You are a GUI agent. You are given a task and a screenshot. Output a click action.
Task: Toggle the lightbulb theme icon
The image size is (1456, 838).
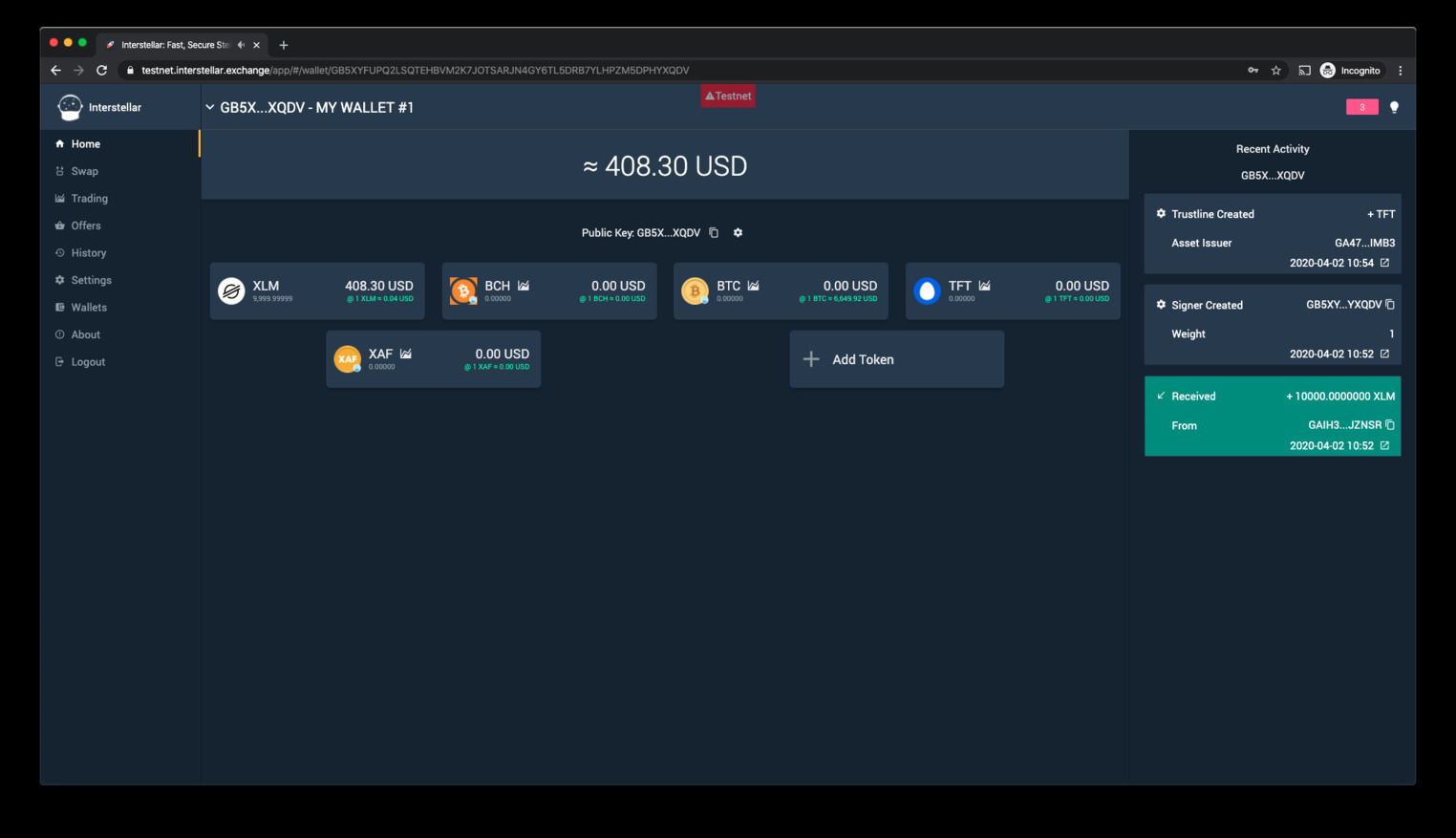1394,107
